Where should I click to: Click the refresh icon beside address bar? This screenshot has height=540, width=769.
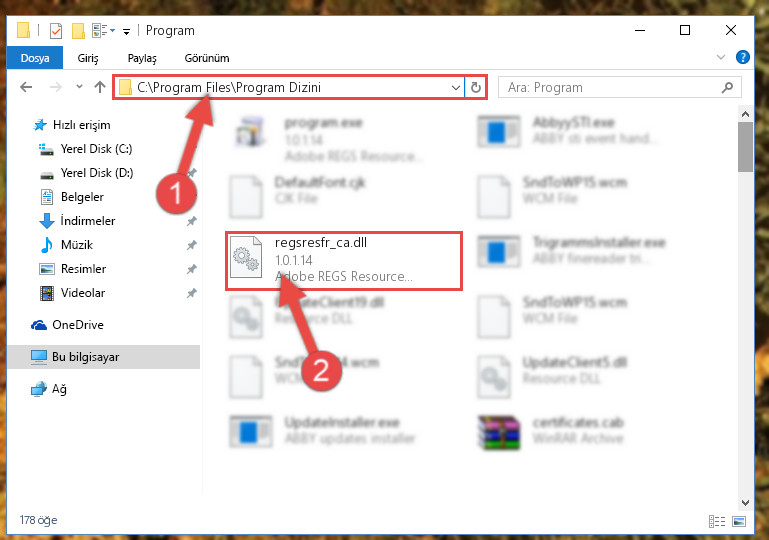click(x=475, y=88)
